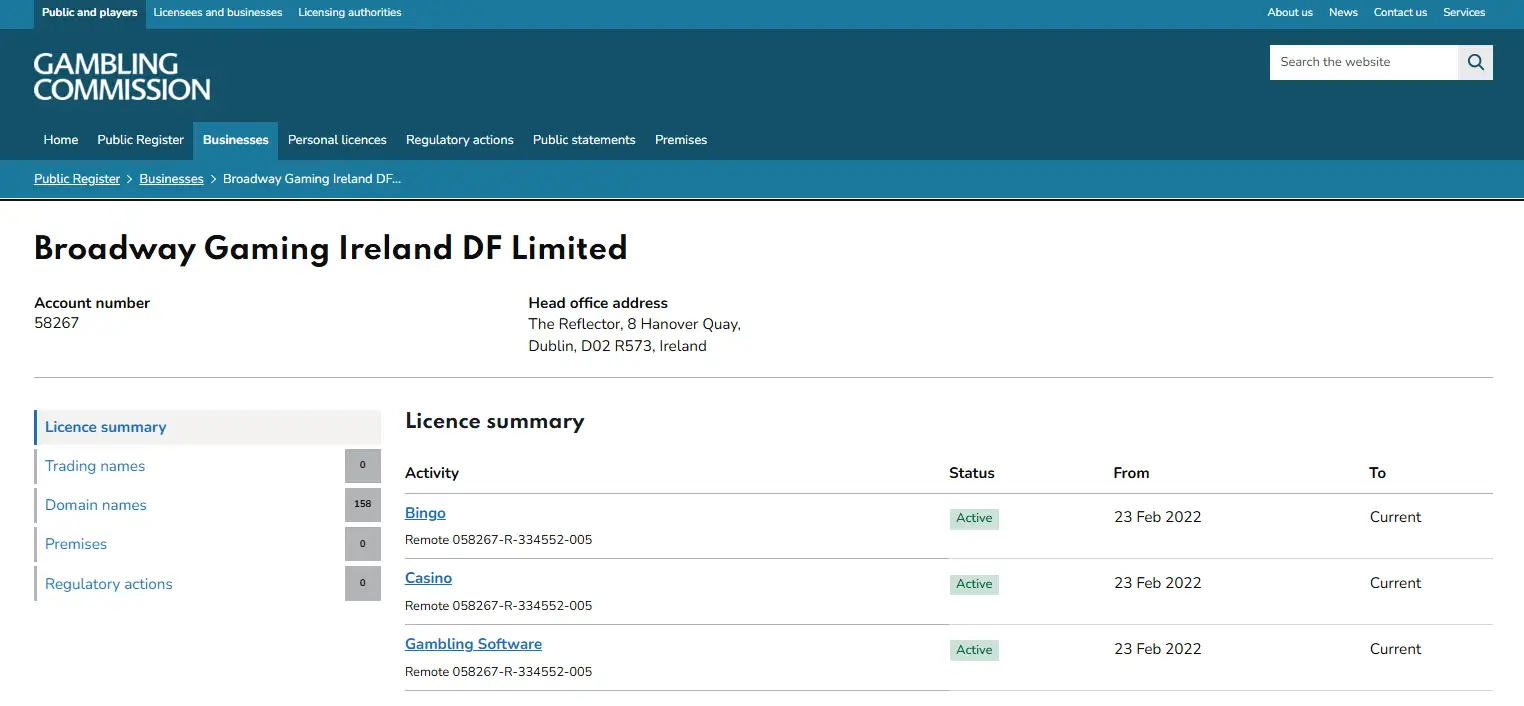Click the Status column header
This screenshot has width=1524, height=706.
click(x=972, y=473)
